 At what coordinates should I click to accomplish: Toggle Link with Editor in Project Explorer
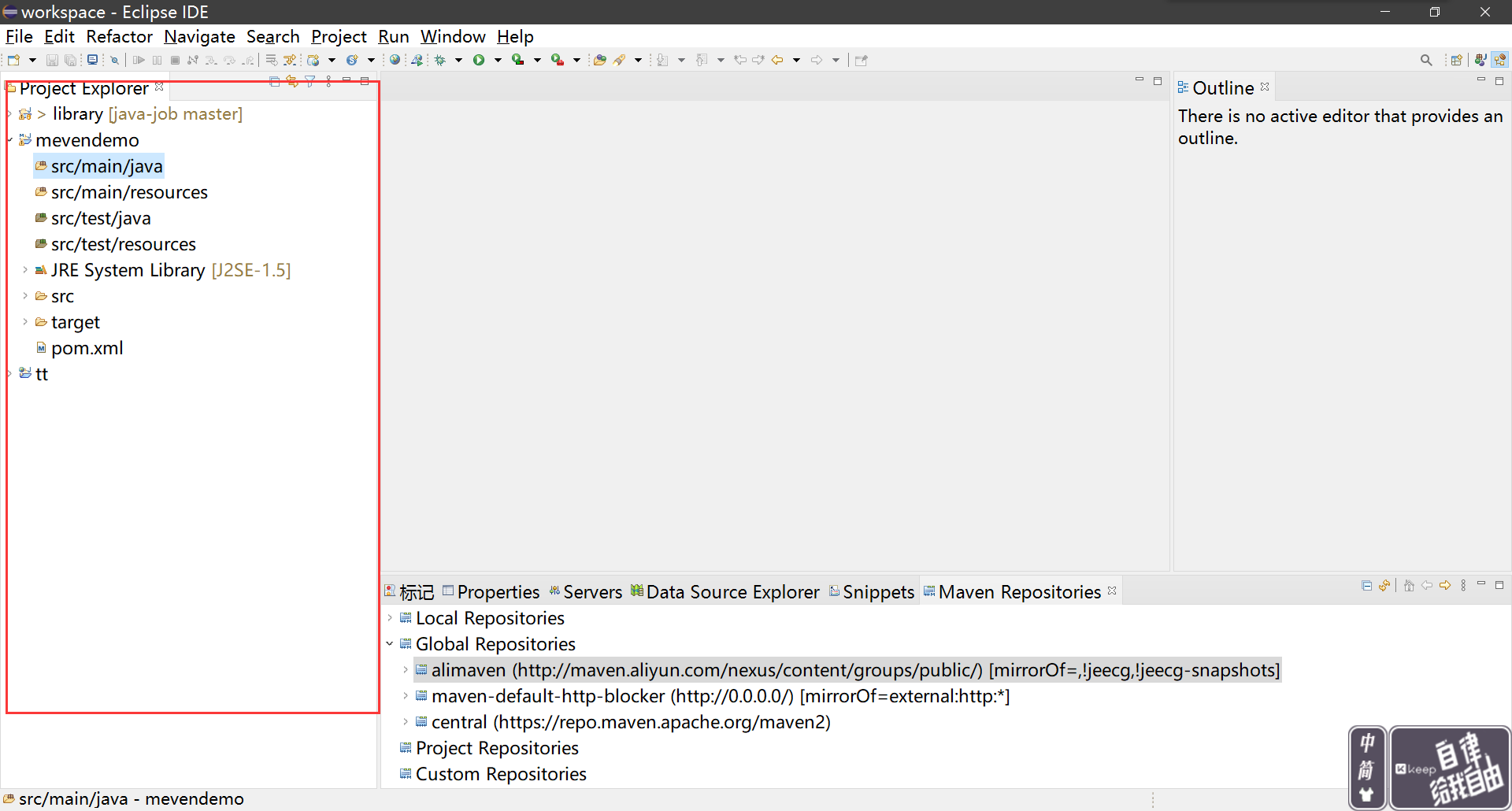[292, 81]
